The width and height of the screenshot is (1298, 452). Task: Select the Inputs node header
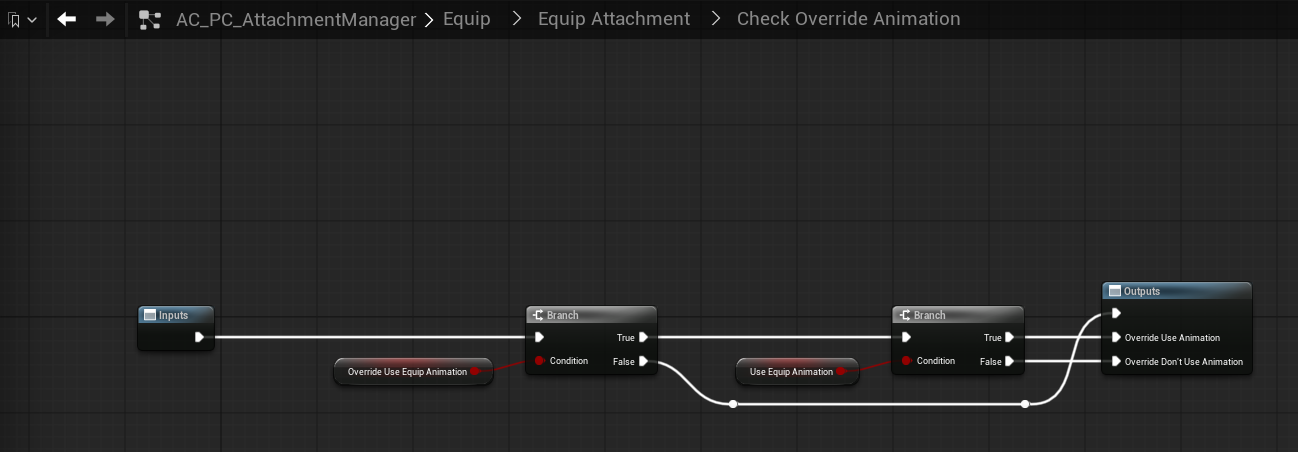175,315
